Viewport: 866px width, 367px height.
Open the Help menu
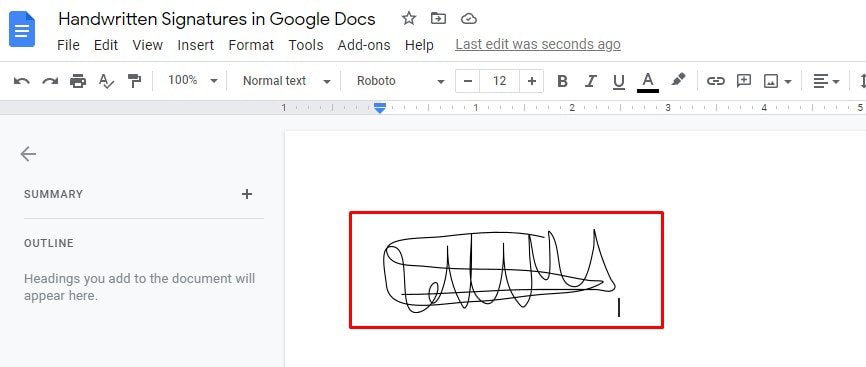click(x=419, y=45)
